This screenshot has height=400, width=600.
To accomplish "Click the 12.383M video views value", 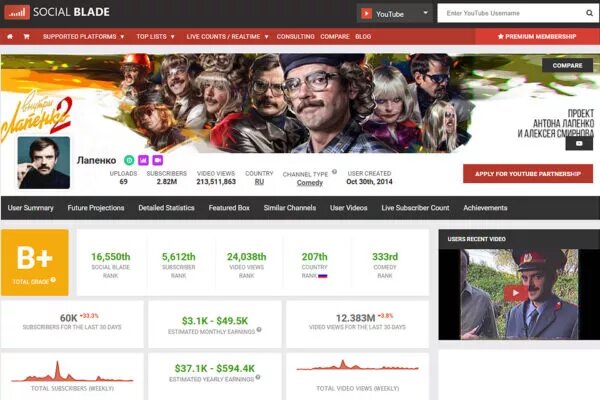I will (x=355, y=318).
